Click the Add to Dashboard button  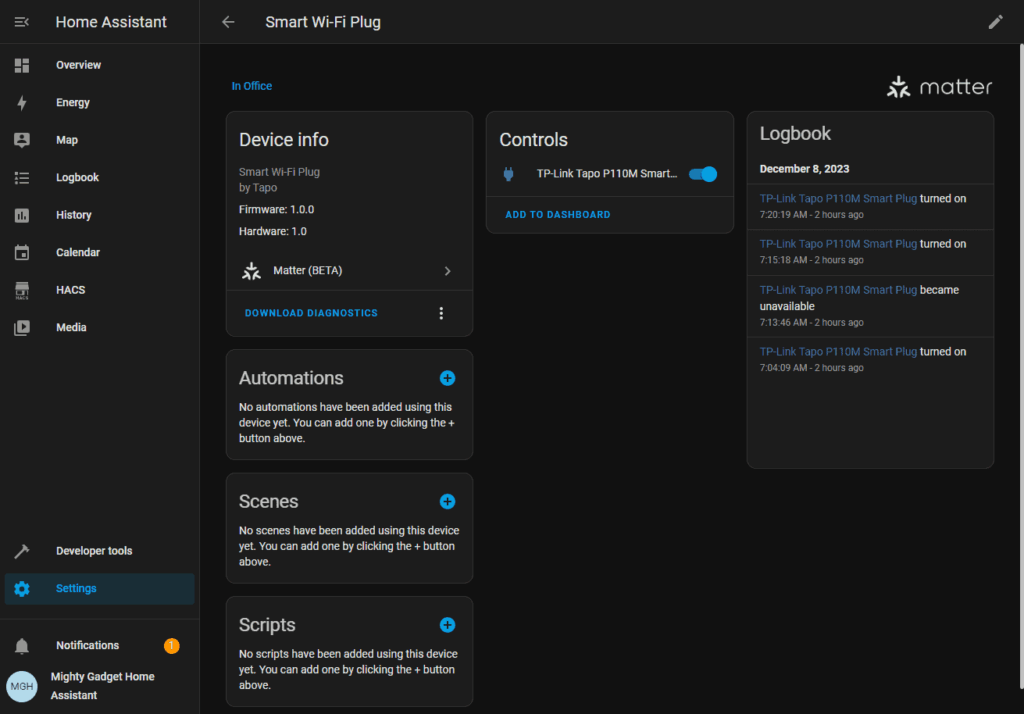[557, 215]
